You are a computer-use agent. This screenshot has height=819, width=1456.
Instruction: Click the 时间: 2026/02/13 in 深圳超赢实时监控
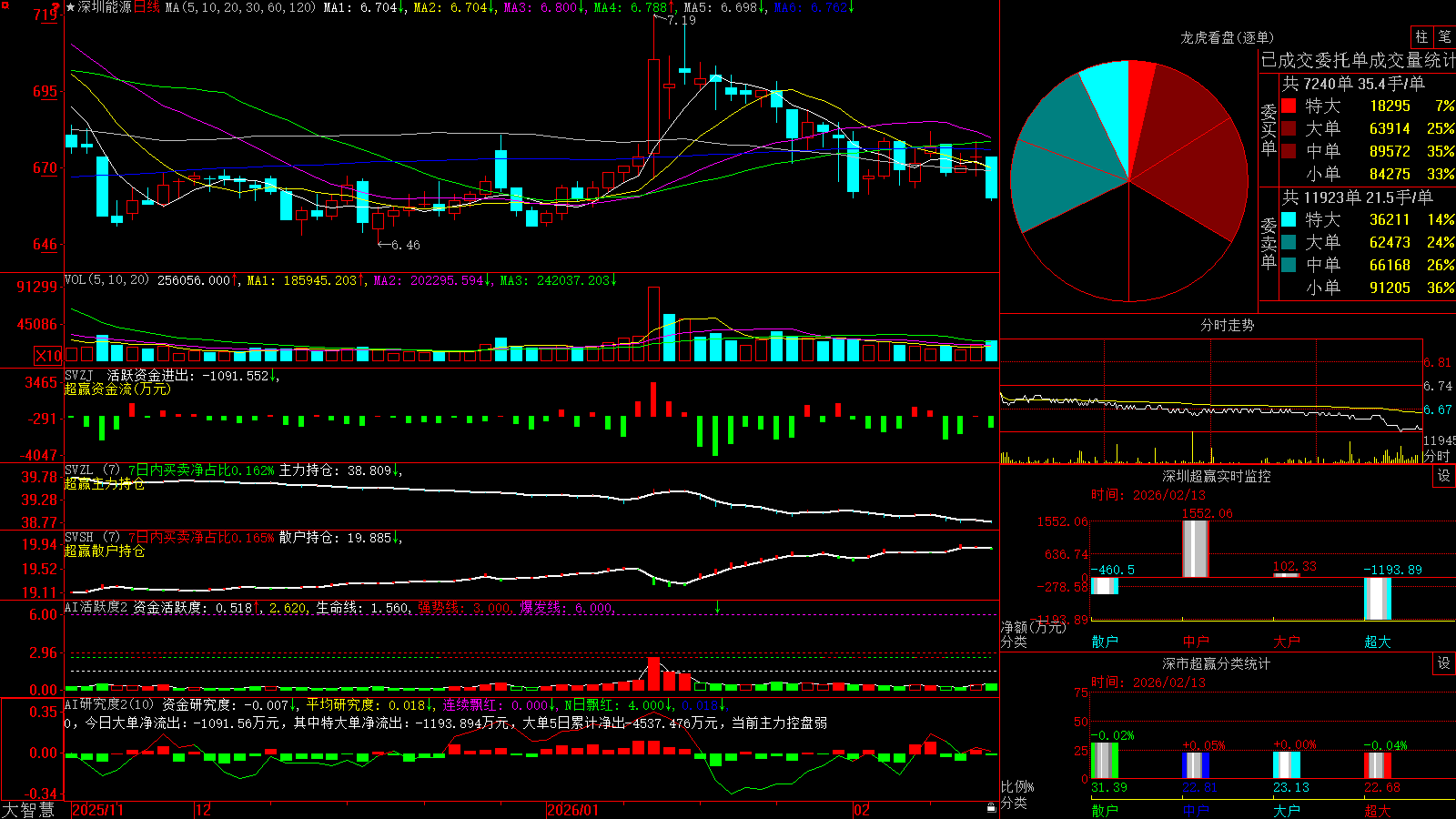tap(1148, 495)
